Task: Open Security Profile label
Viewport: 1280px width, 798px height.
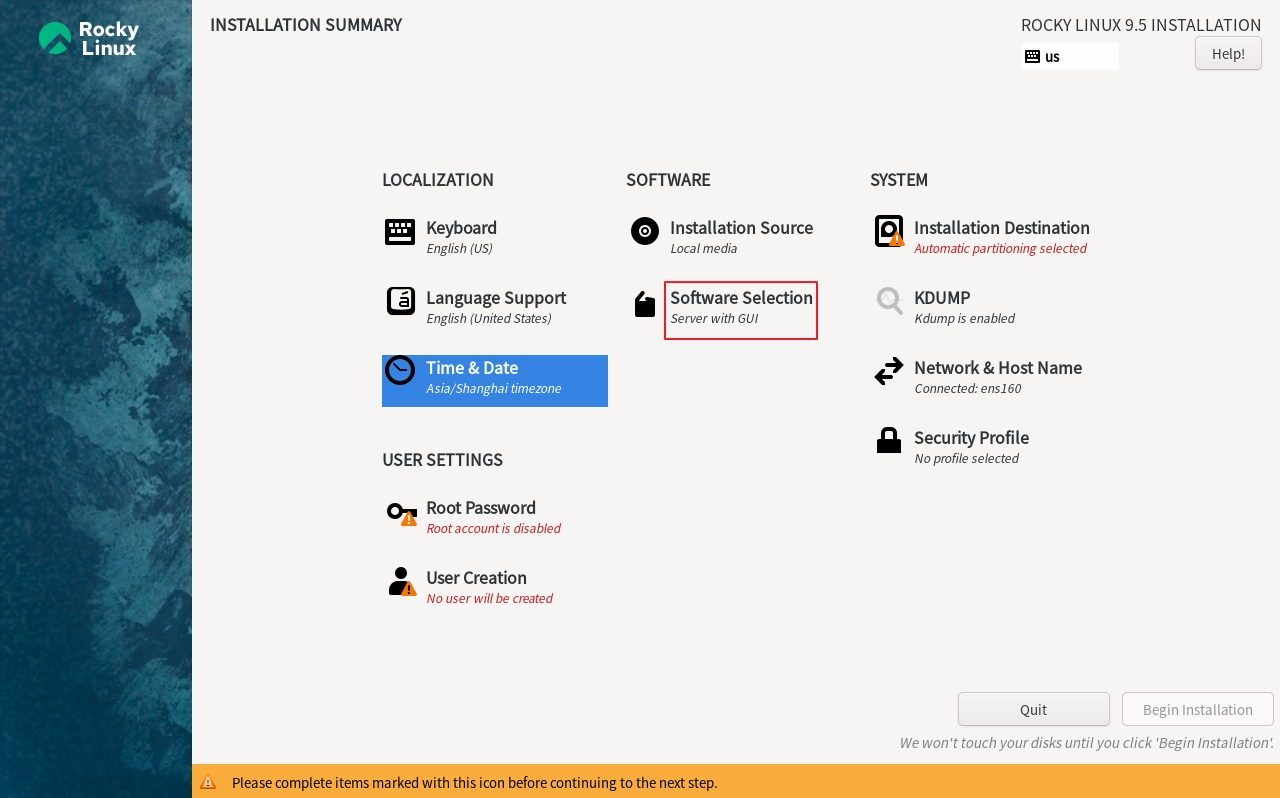Action: click(971, 438)
